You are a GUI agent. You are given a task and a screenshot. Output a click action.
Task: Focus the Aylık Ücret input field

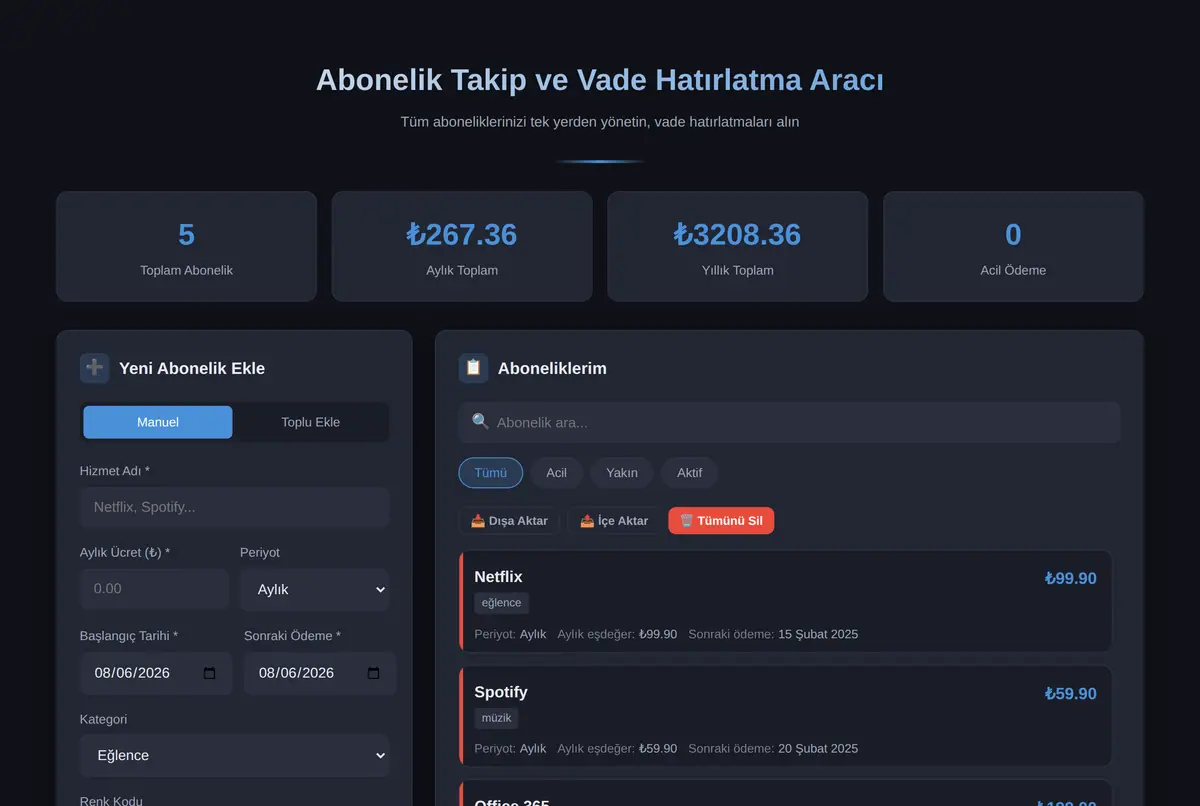(155, 589)
